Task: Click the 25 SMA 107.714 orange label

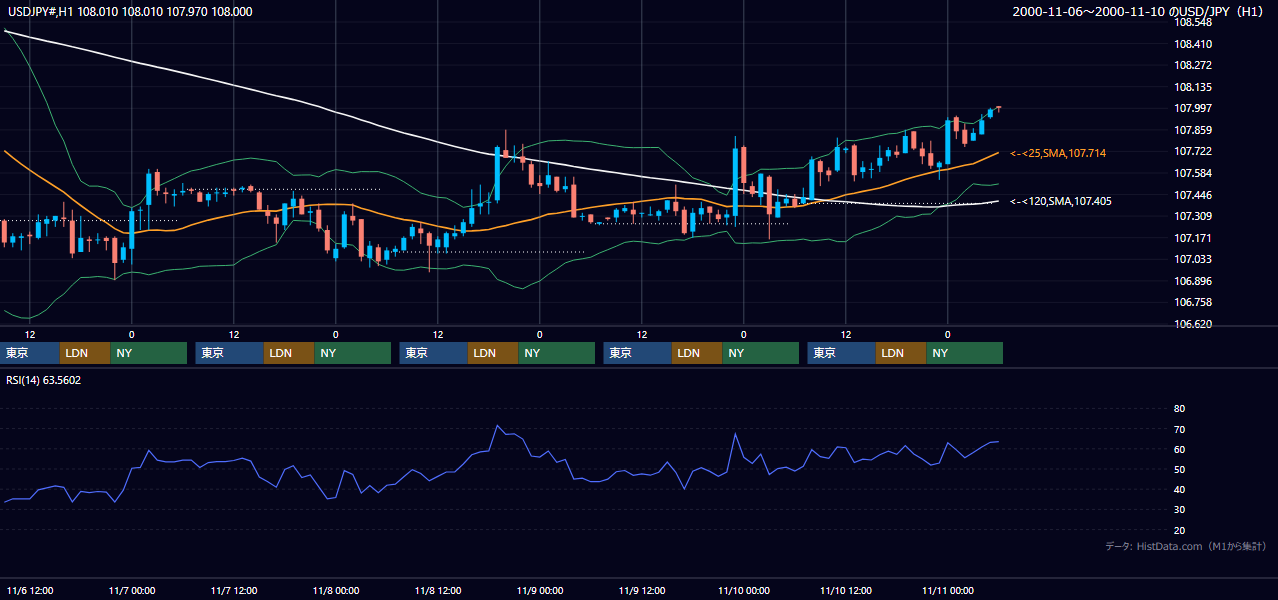Action: [1058, 153]
